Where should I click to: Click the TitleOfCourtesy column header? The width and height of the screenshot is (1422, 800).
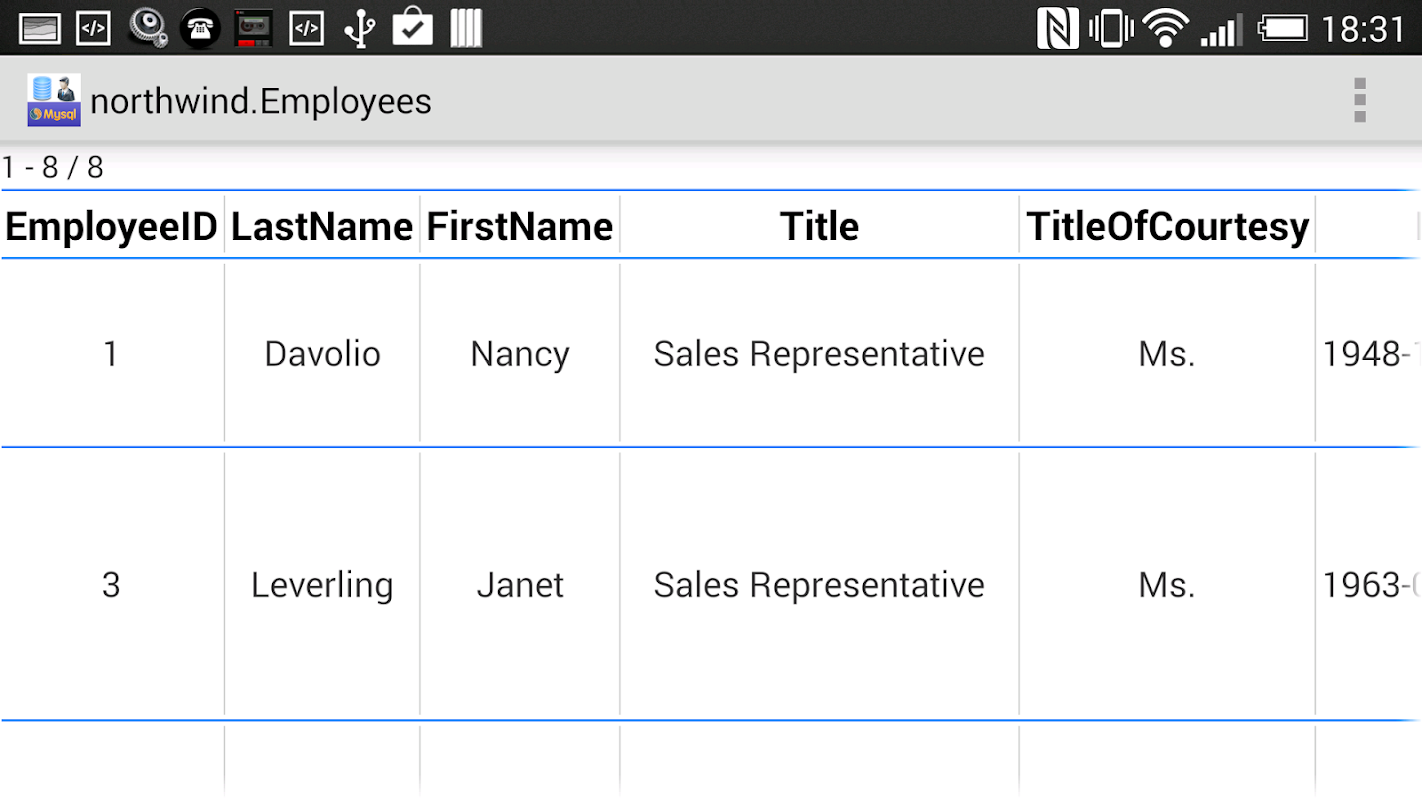click(1167, 227)
